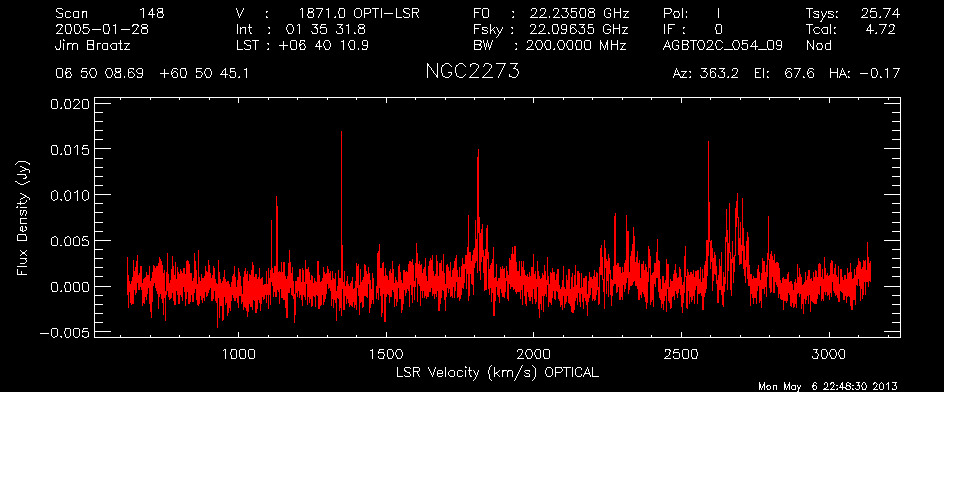Viewport: 962px width, 490px height.
Task: Click the 1000 x-axis tick label
Action: [238, 354]
